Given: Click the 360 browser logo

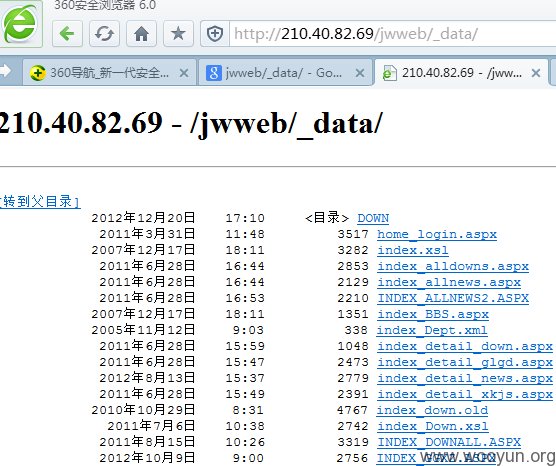Looking at the screenshot, I should coord(20,23).
